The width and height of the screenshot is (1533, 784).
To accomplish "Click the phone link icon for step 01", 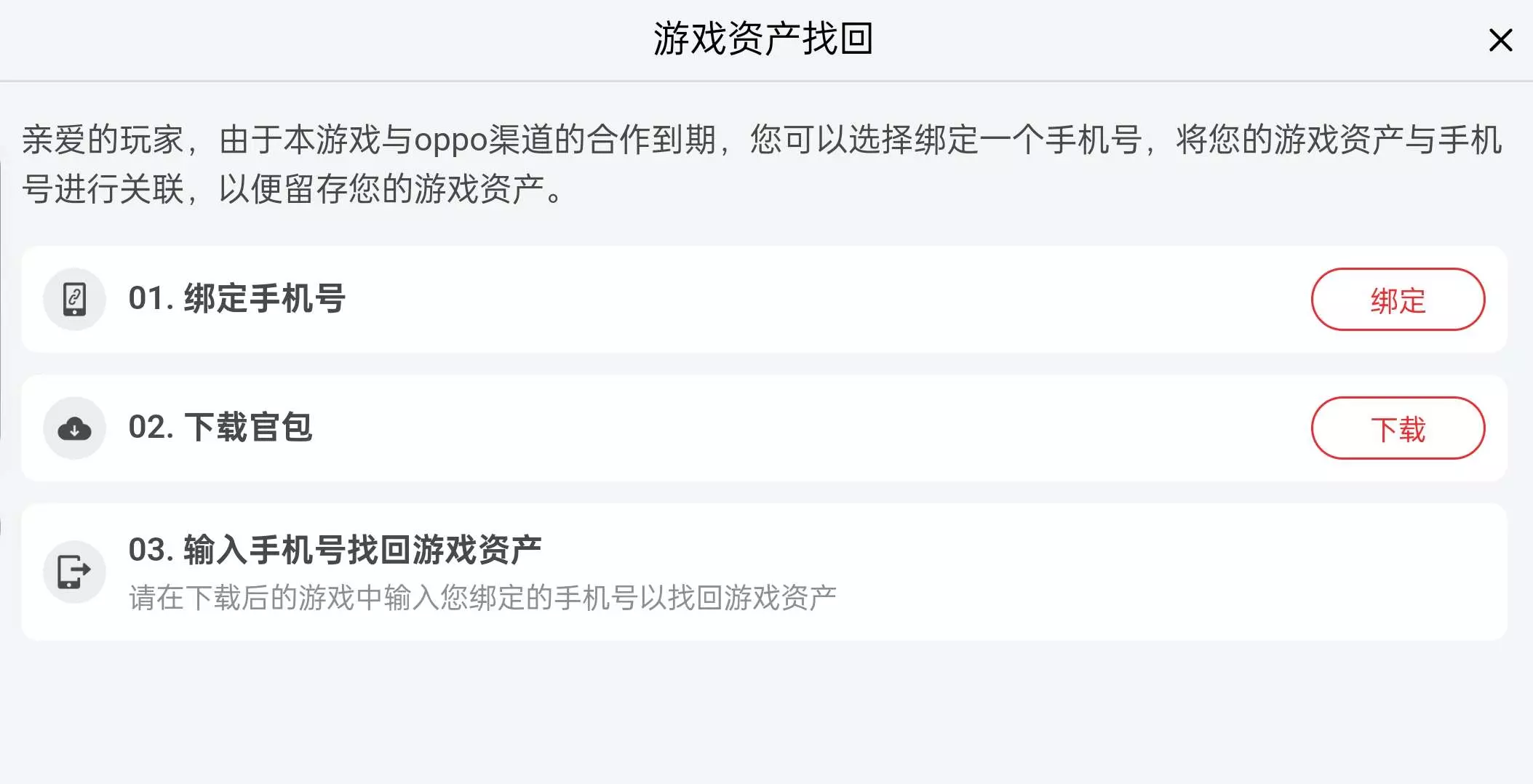I will [x=74, y=299].
